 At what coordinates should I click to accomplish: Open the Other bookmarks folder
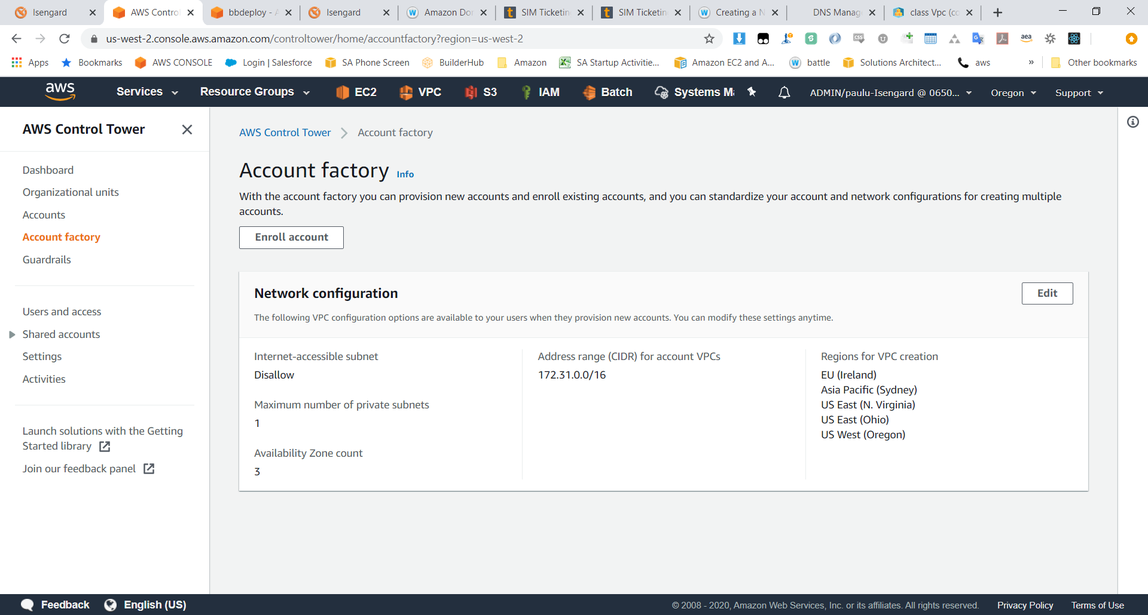1094,62
